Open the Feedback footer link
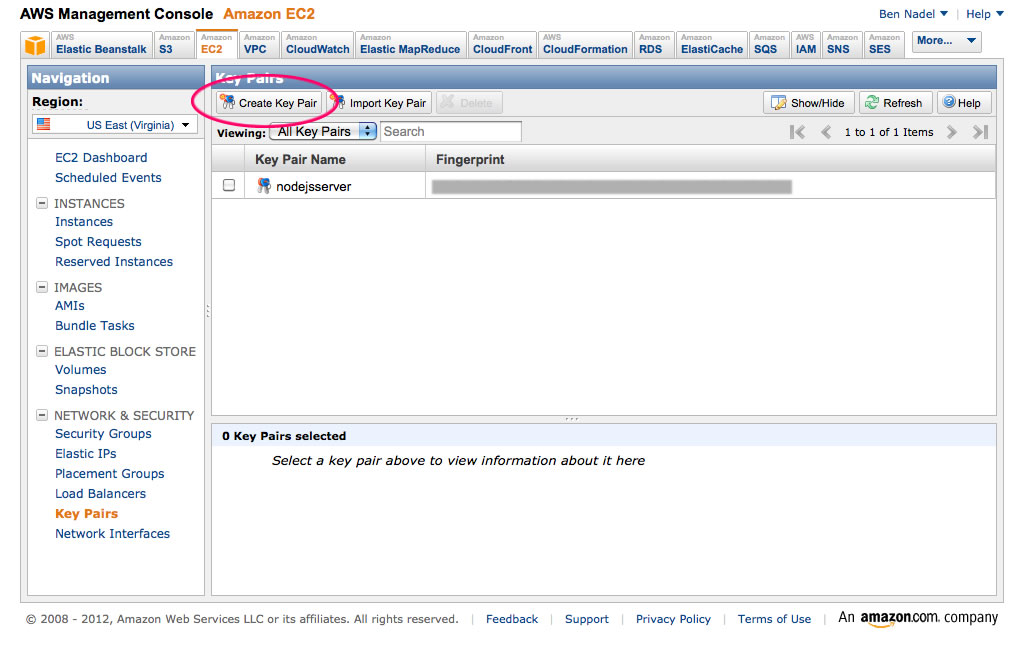The image size is (1024, 645). pyautogui.click(x=512, y=619)
